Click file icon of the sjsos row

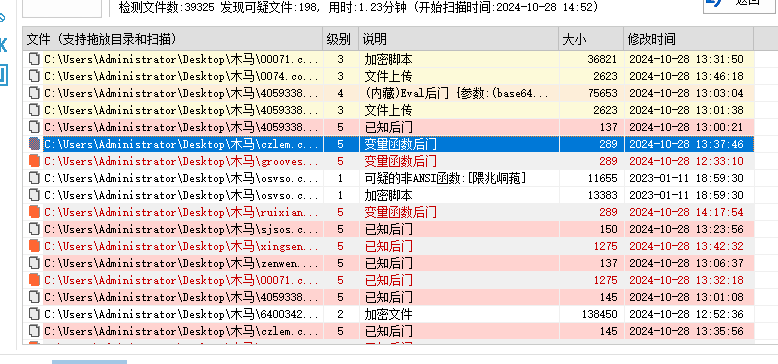click(34, 229)
